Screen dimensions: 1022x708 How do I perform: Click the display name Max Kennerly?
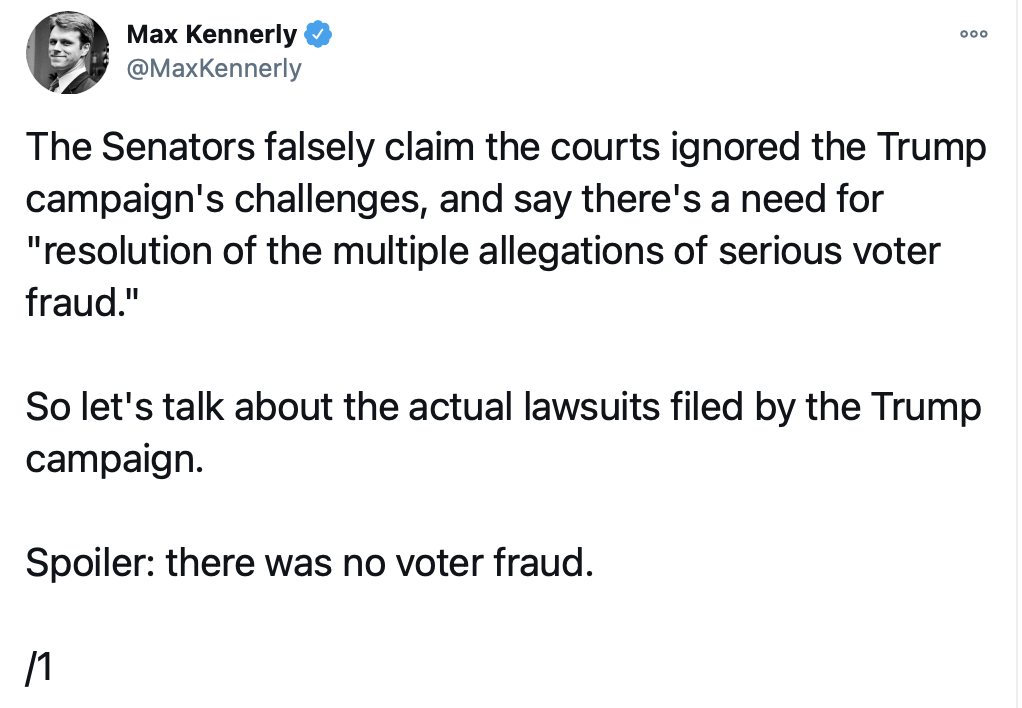[x=212, y=35]
